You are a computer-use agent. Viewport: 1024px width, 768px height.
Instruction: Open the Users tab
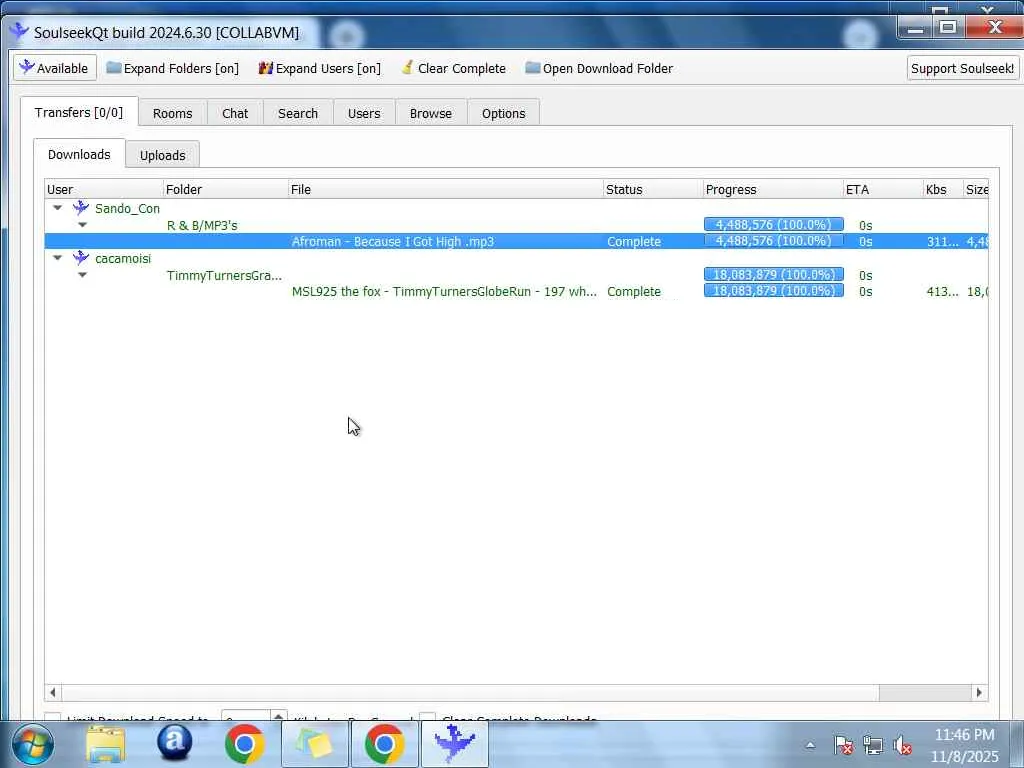point(364,113)
